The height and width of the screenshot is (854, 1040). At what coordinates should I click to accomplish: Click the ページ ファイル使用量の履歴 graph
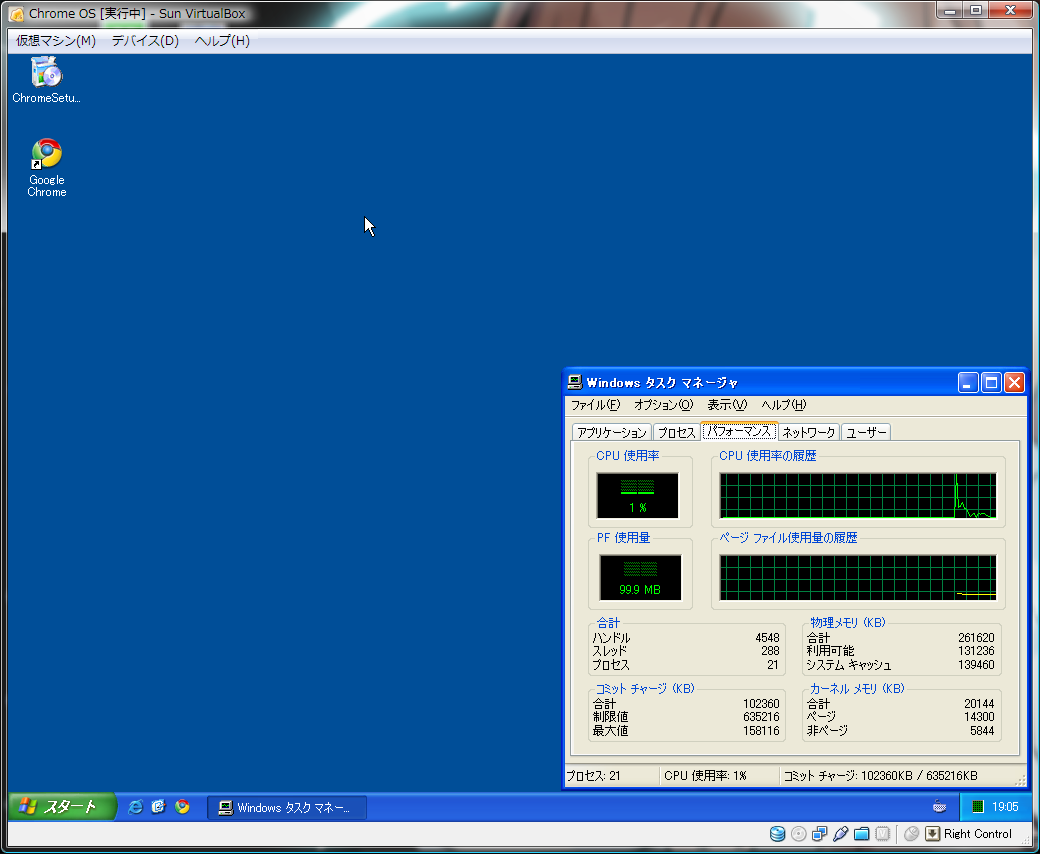[858, 578]
